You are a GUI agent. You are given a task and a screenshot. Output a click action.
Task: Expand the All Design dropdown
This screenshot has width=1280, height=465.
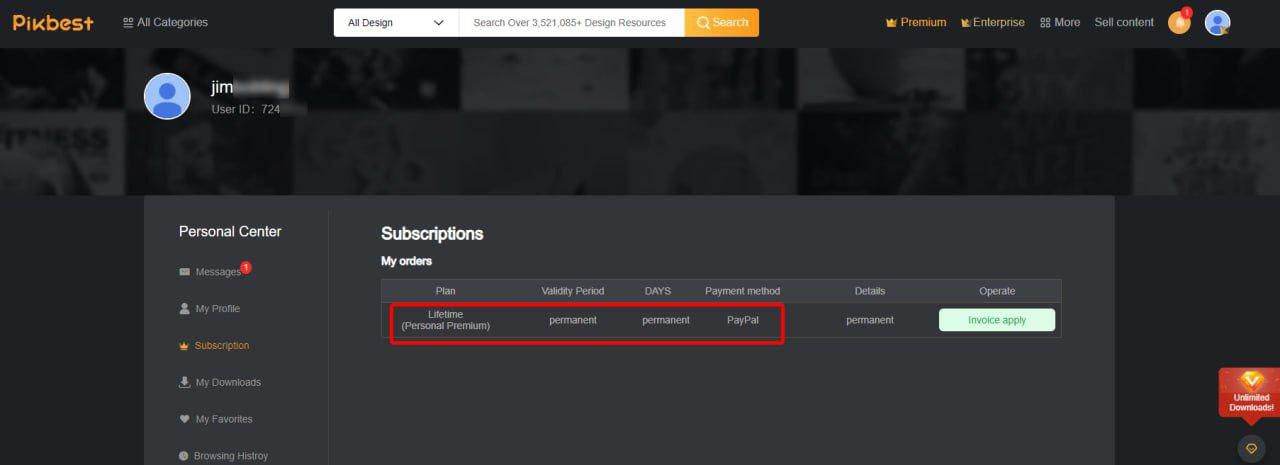395,22
